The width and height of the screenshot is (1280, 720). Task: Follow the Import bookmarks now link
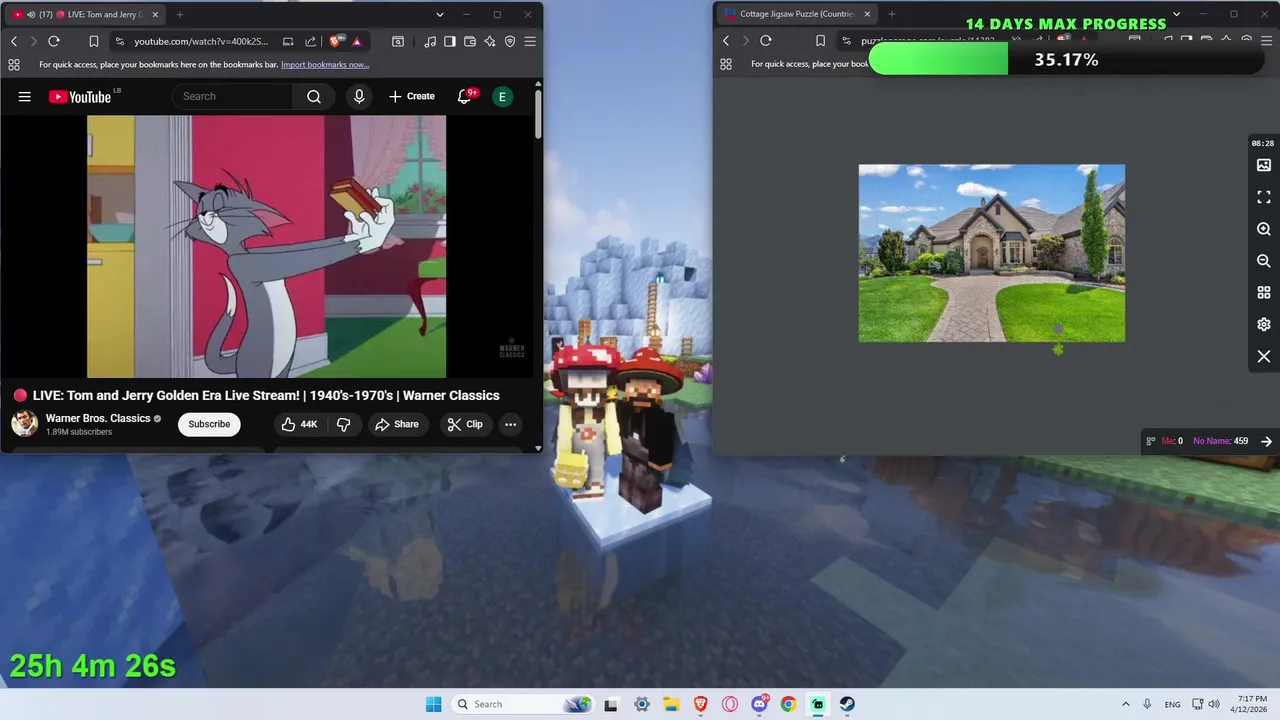(x=325, y=65)
